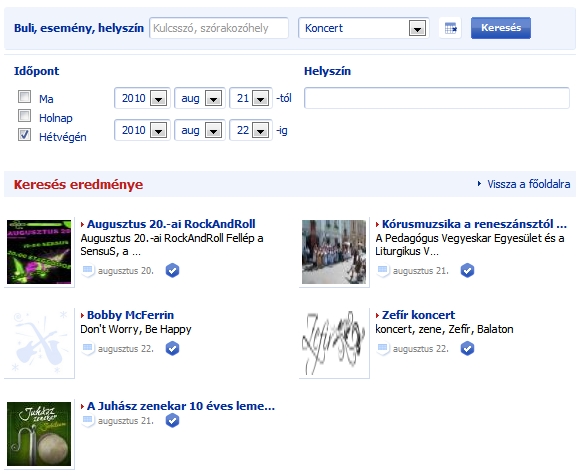The width and height of the screenshot is (580, 476).
Task: Click red arrow before Kórusmuzsika title
Action: (377, 224)
